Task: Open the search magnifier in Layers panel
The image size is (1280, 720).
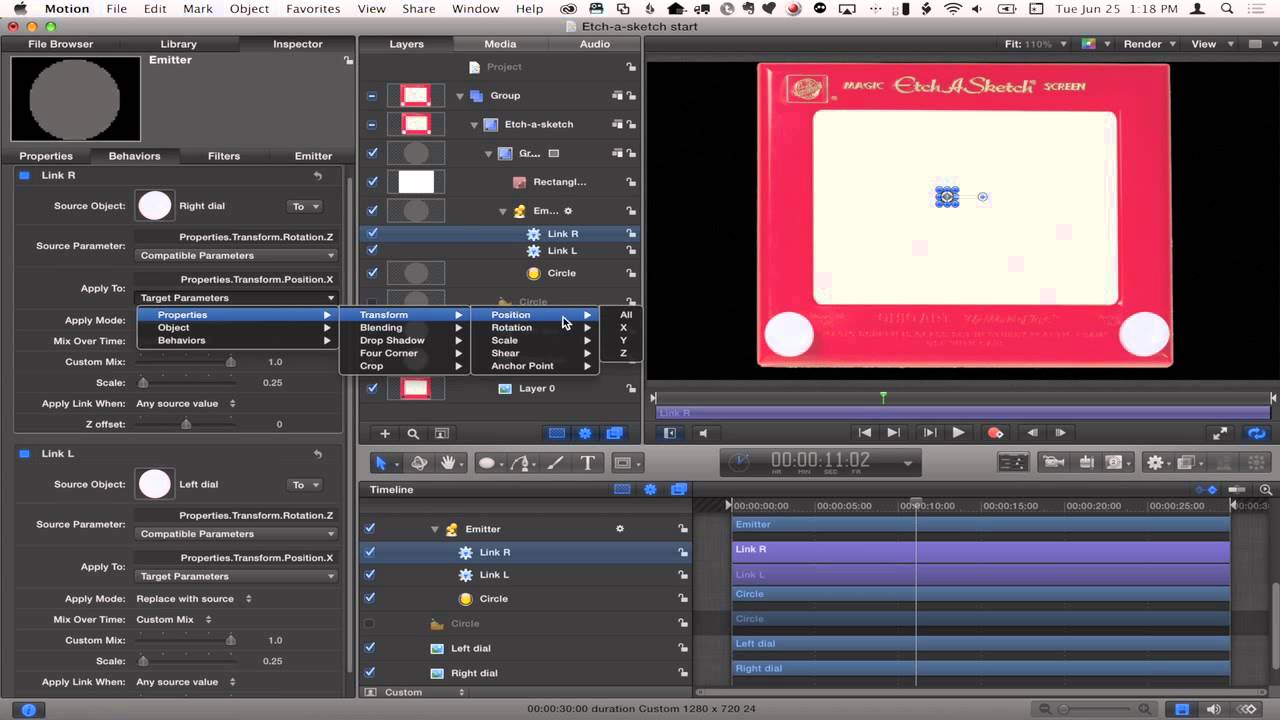Action: click(x=413, y=433)
